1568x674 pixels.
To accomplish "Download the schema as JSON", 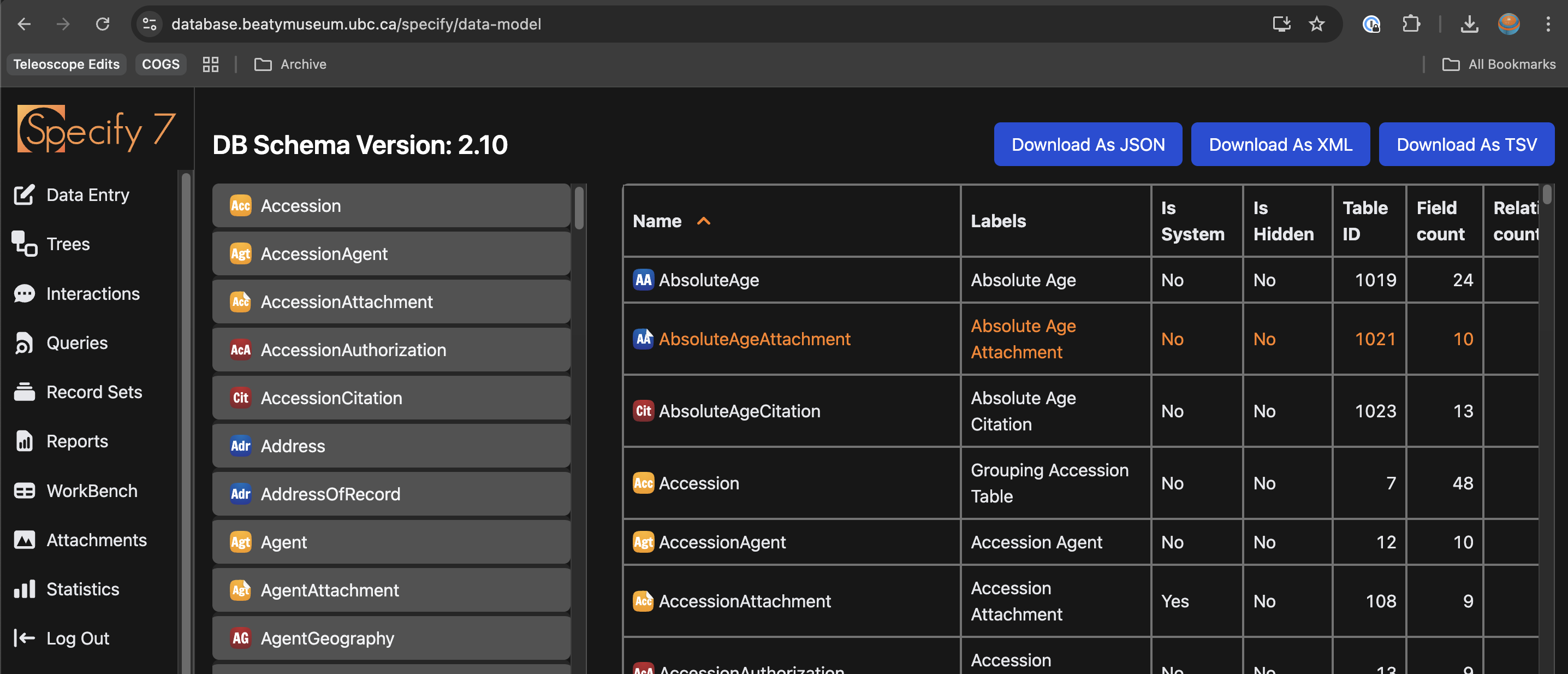I will tap(1087, 144).
